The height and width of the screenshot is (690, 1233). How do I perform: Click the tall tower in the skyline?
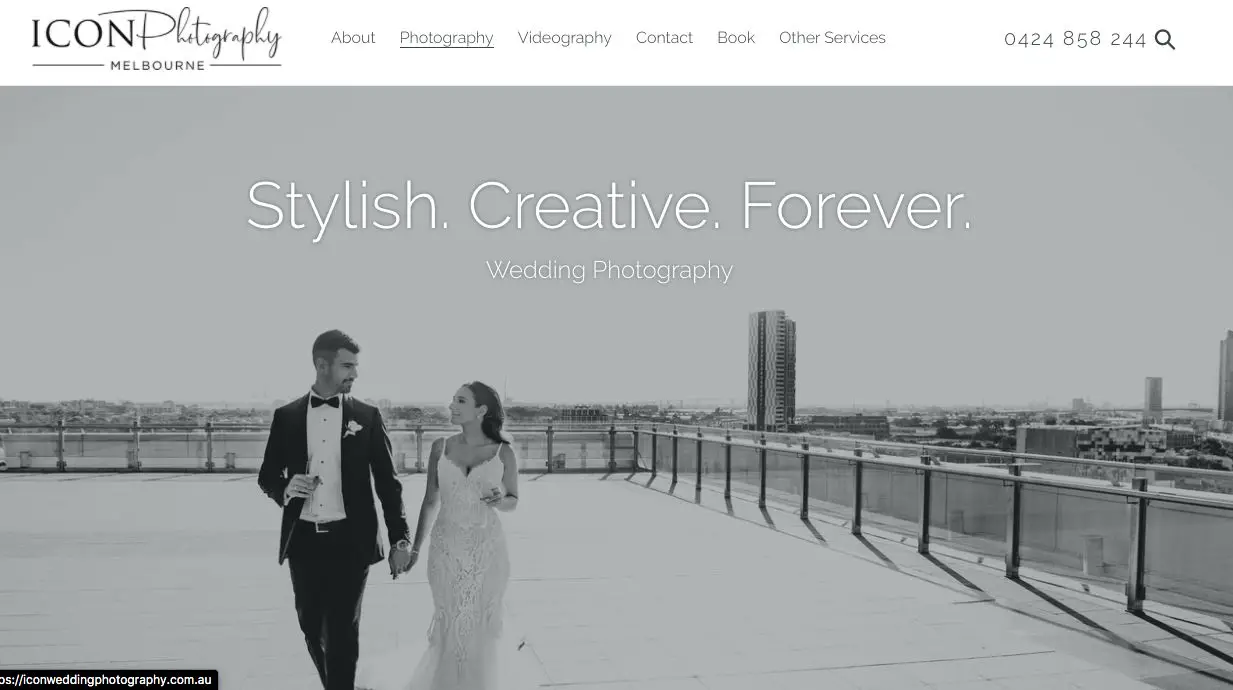771,370
